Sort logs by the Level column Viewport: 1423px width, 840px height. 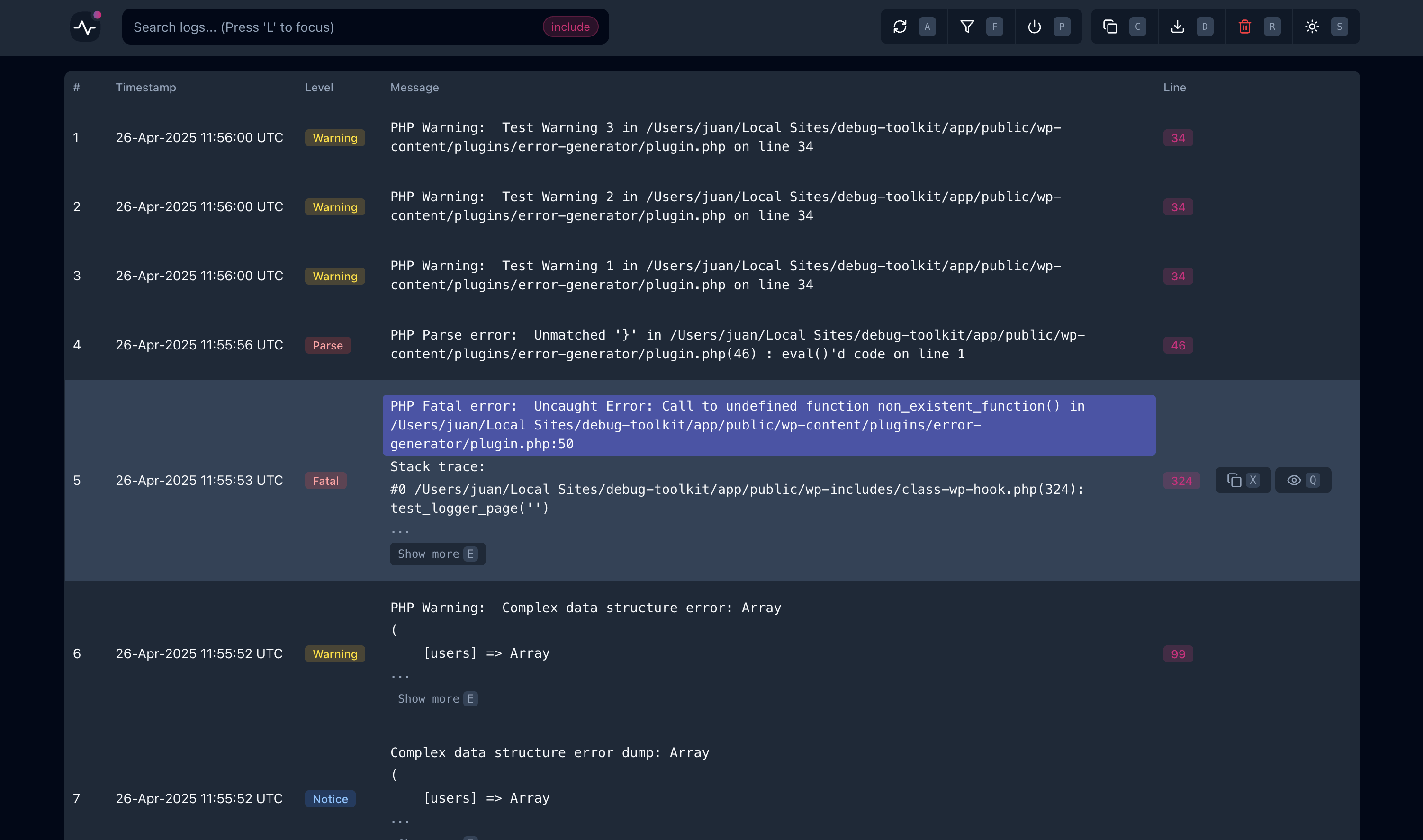tap(319, 87)
